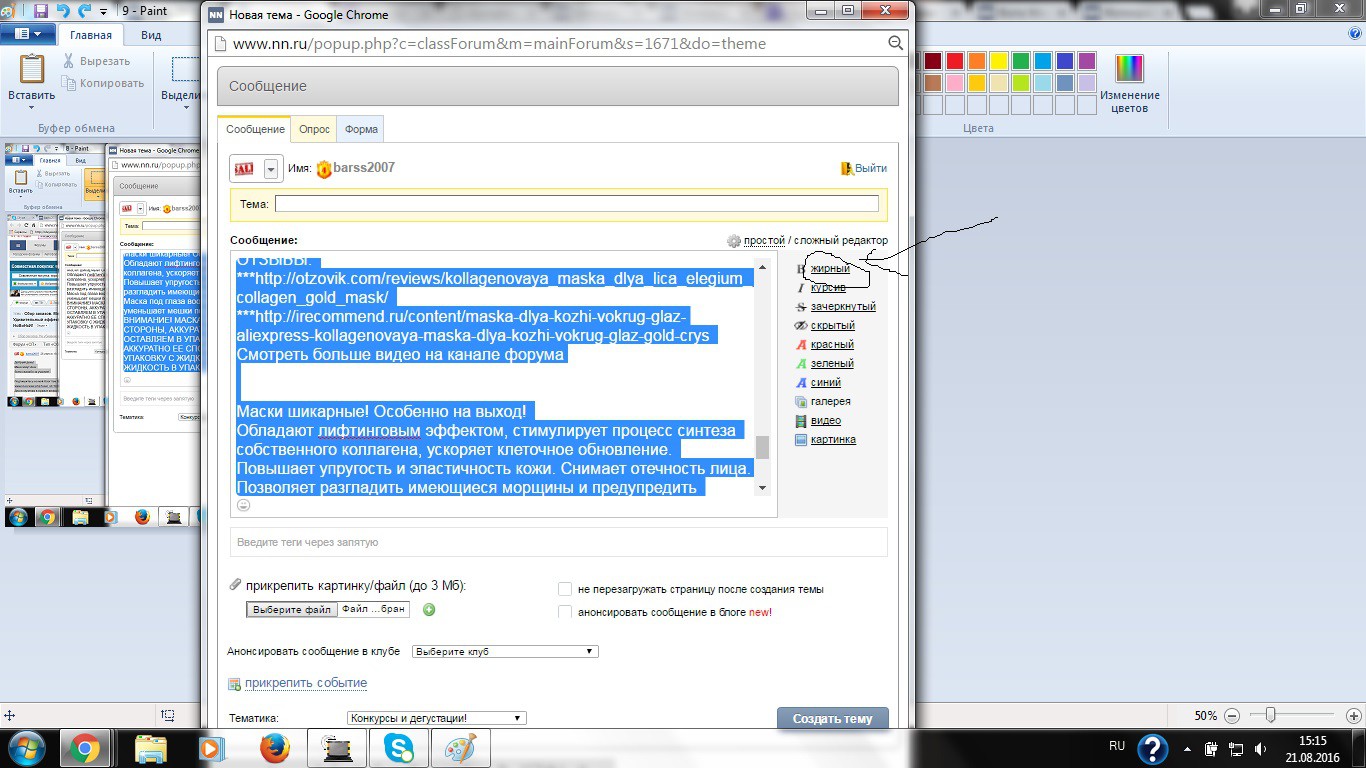1366x768 pixels.
Task: Click the Paint save floppy icon
Action: coord(41,11)
